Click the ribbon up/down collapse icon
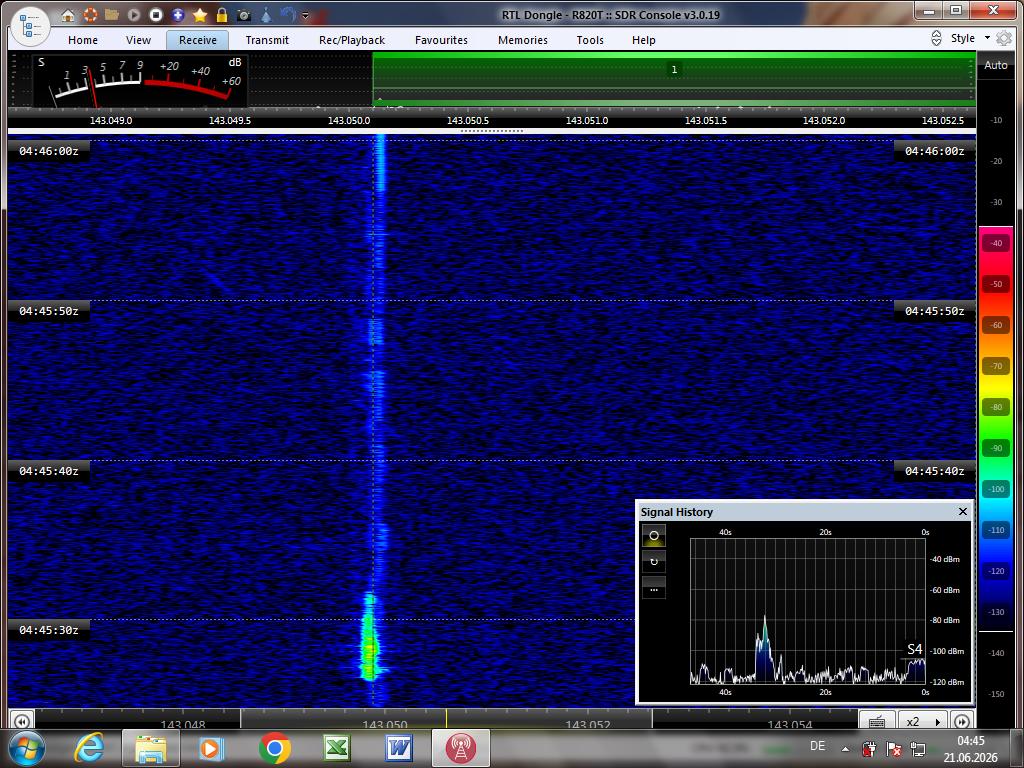 point(936,38)
